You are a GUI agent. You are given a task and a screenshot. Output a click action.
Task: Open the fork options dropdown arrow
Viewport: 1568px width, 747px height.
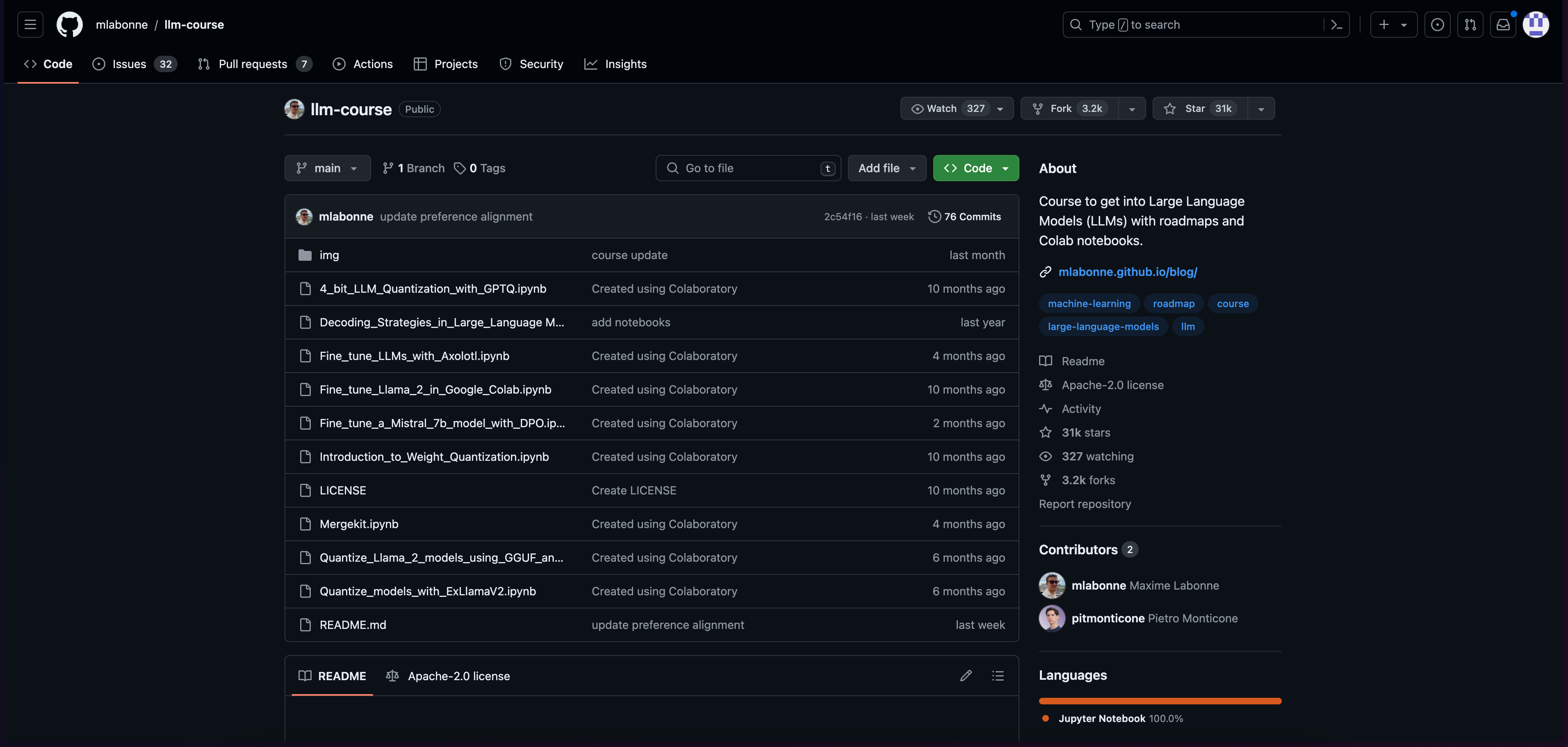[1132, 109]
